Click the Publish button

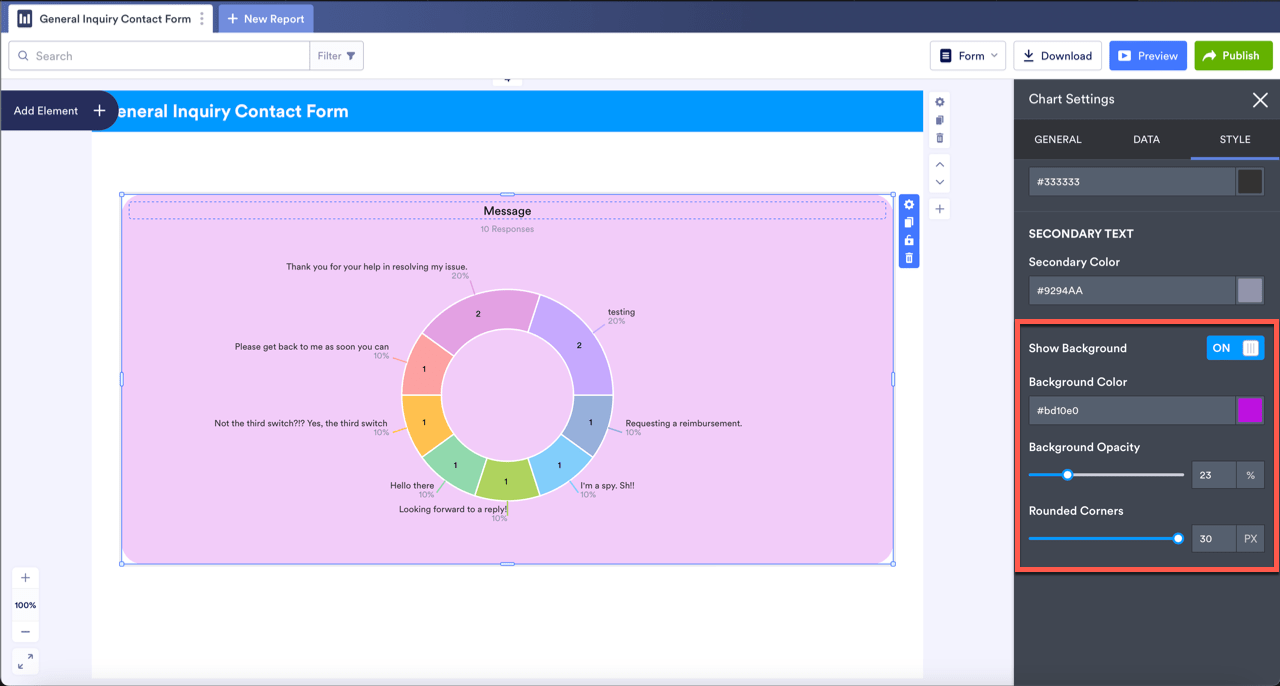point(1232,56)
